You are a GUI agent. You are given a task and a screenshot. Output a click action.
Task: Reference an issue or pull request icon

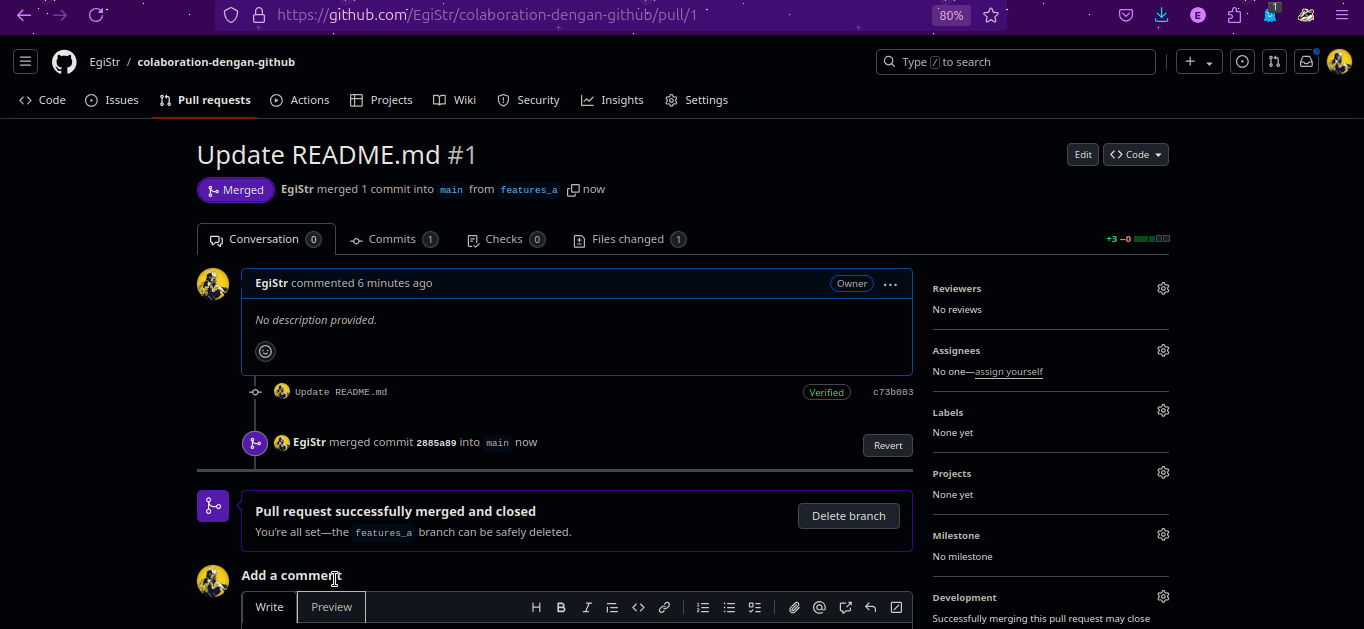pos(845,607)
